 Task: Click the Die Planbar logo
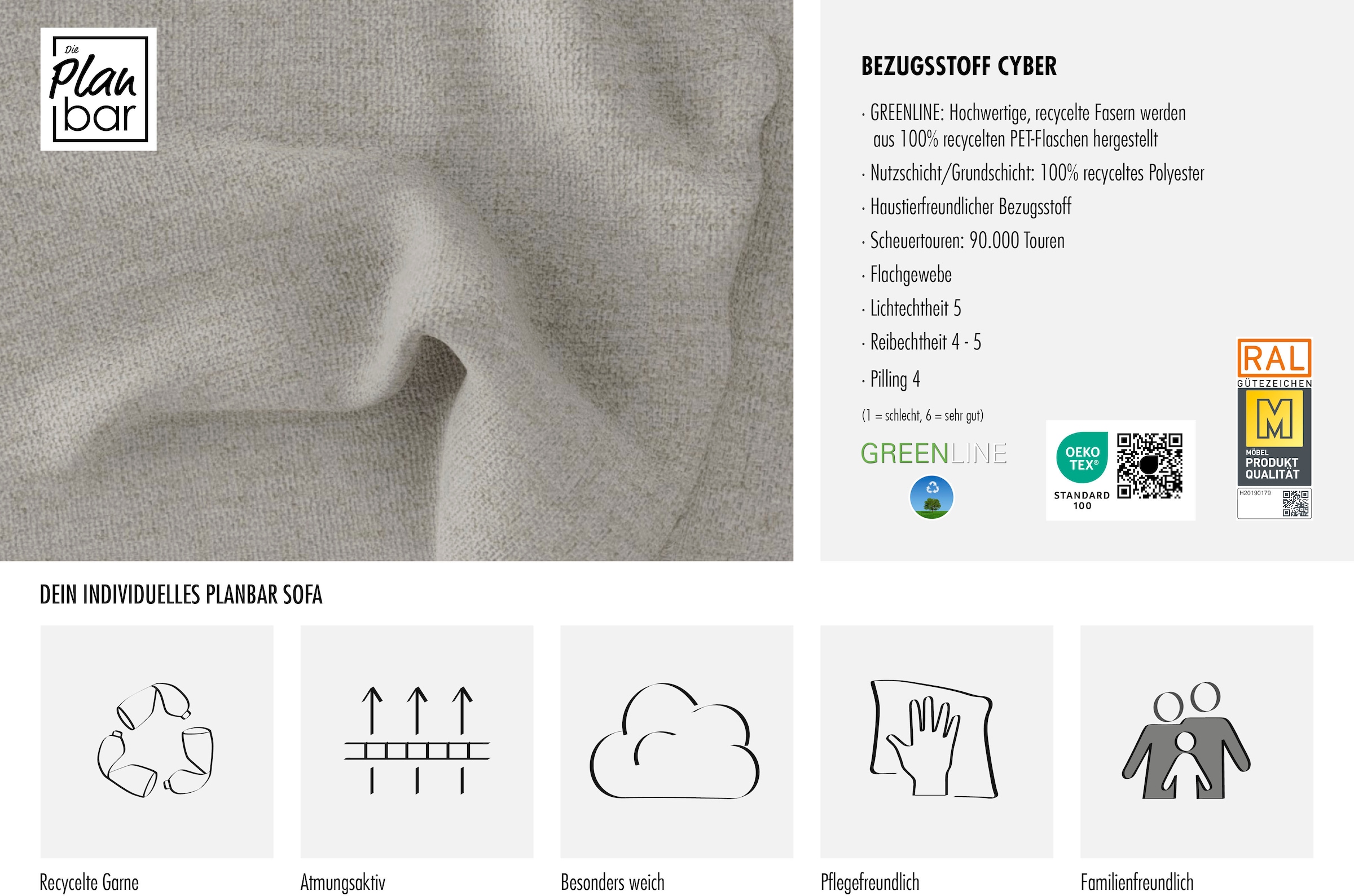point(98,89)
